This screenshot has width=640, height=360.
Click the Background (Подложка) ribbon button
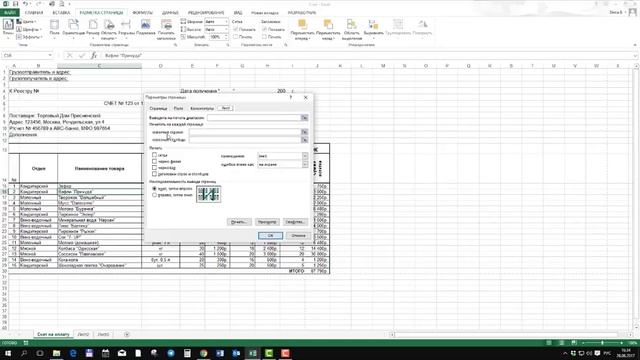(146, 28)
